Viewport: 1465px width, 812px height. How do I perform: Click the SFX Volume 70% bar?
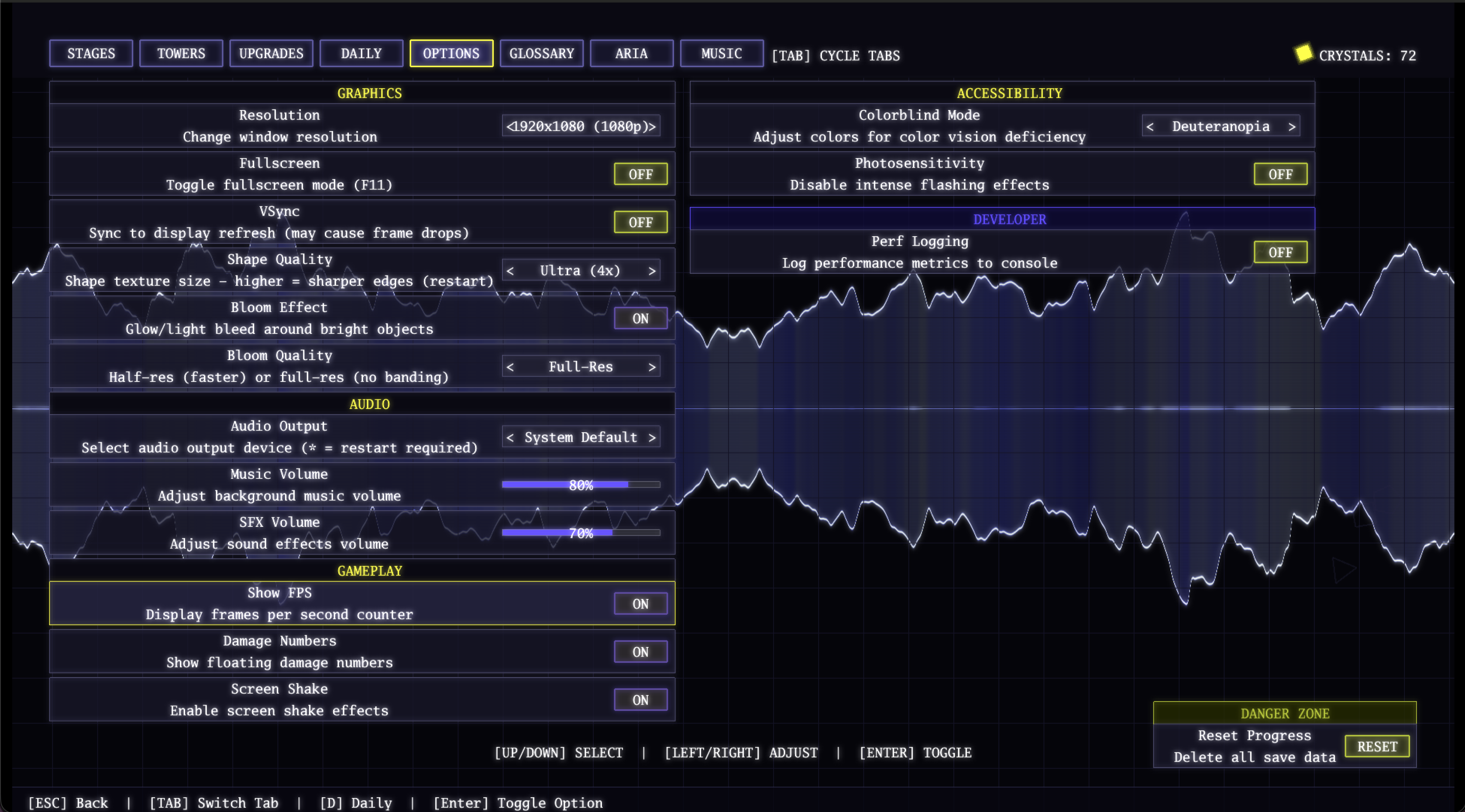tap(581, 533)
